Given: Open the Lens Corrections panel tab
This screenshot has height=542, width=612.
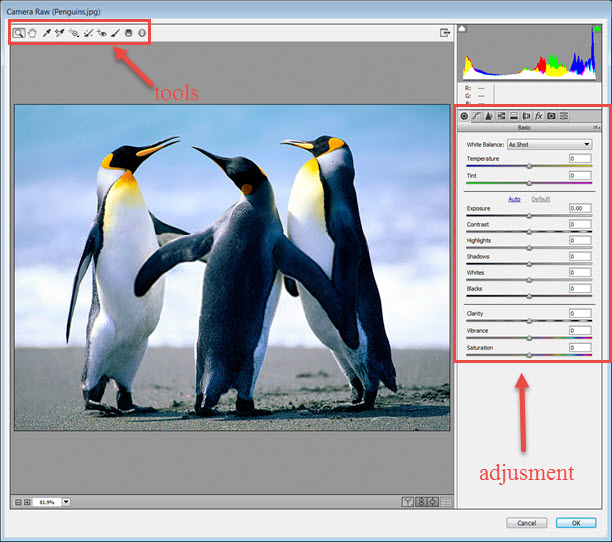Looking at the screenshot, I should tap(527, 116).
